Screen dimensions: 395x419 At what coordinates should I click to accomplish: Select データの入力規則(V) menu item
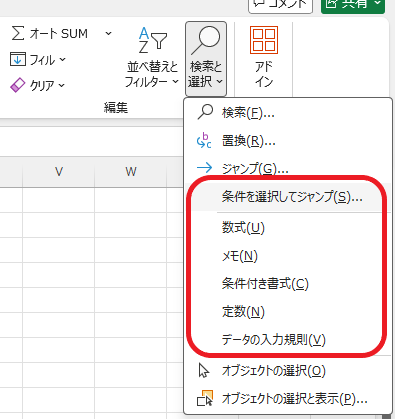(288, 340)
